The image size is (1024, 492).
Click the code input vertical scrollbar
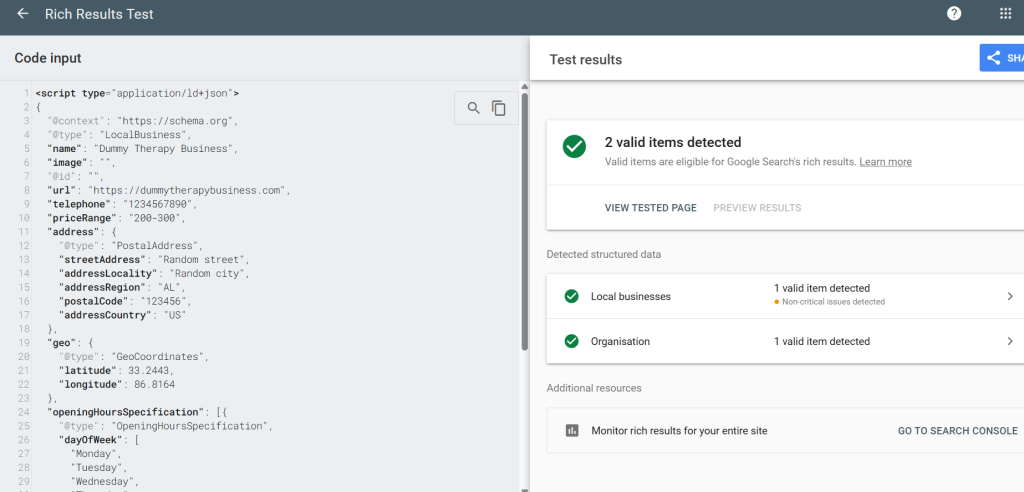click(524, 220)
